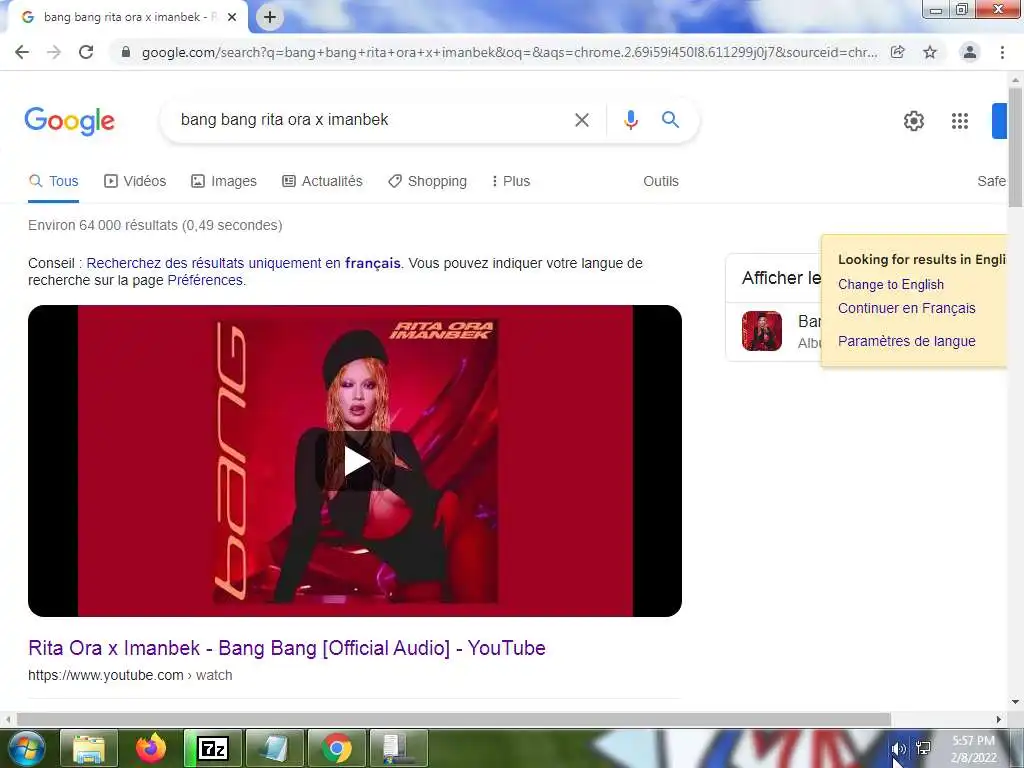Screen dimensions: 1024x768
Task: Click the horizontal scrollbar thumb
Action: (453, 720)
